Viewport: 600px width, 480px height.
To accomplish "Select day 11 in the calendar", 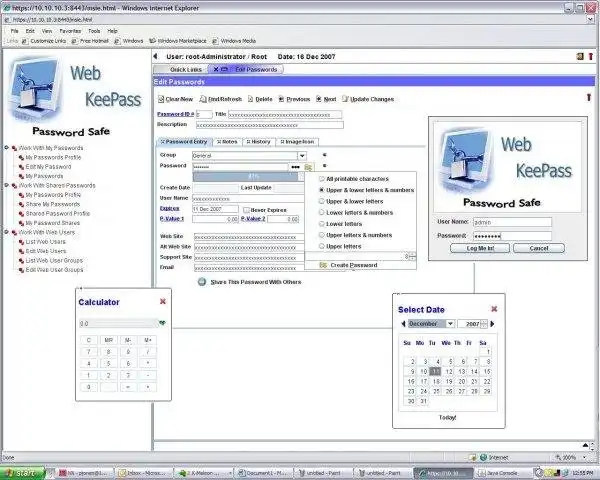I will [x=435, y=371].
